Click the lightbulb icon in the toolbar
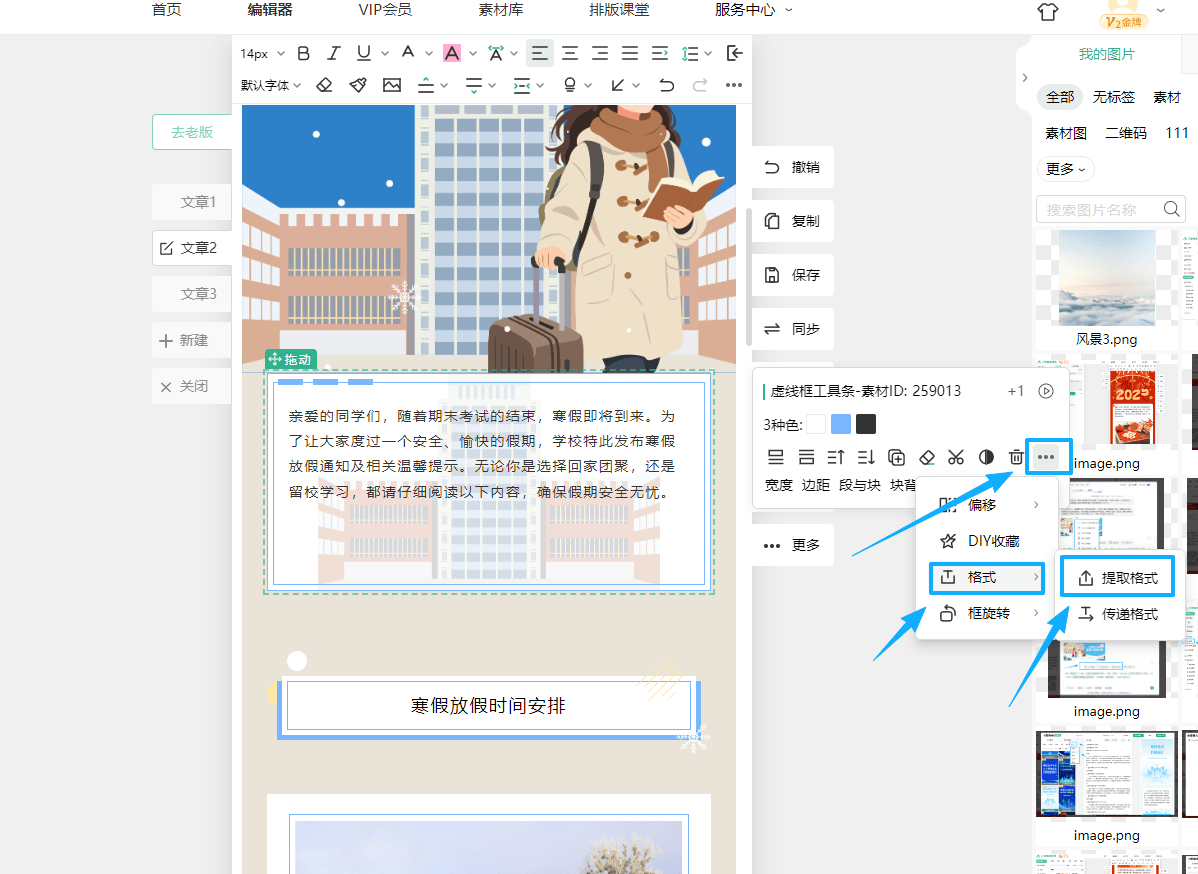This screenshot has width=1198, height=874. pyautogui.click(x=570, y=85)
